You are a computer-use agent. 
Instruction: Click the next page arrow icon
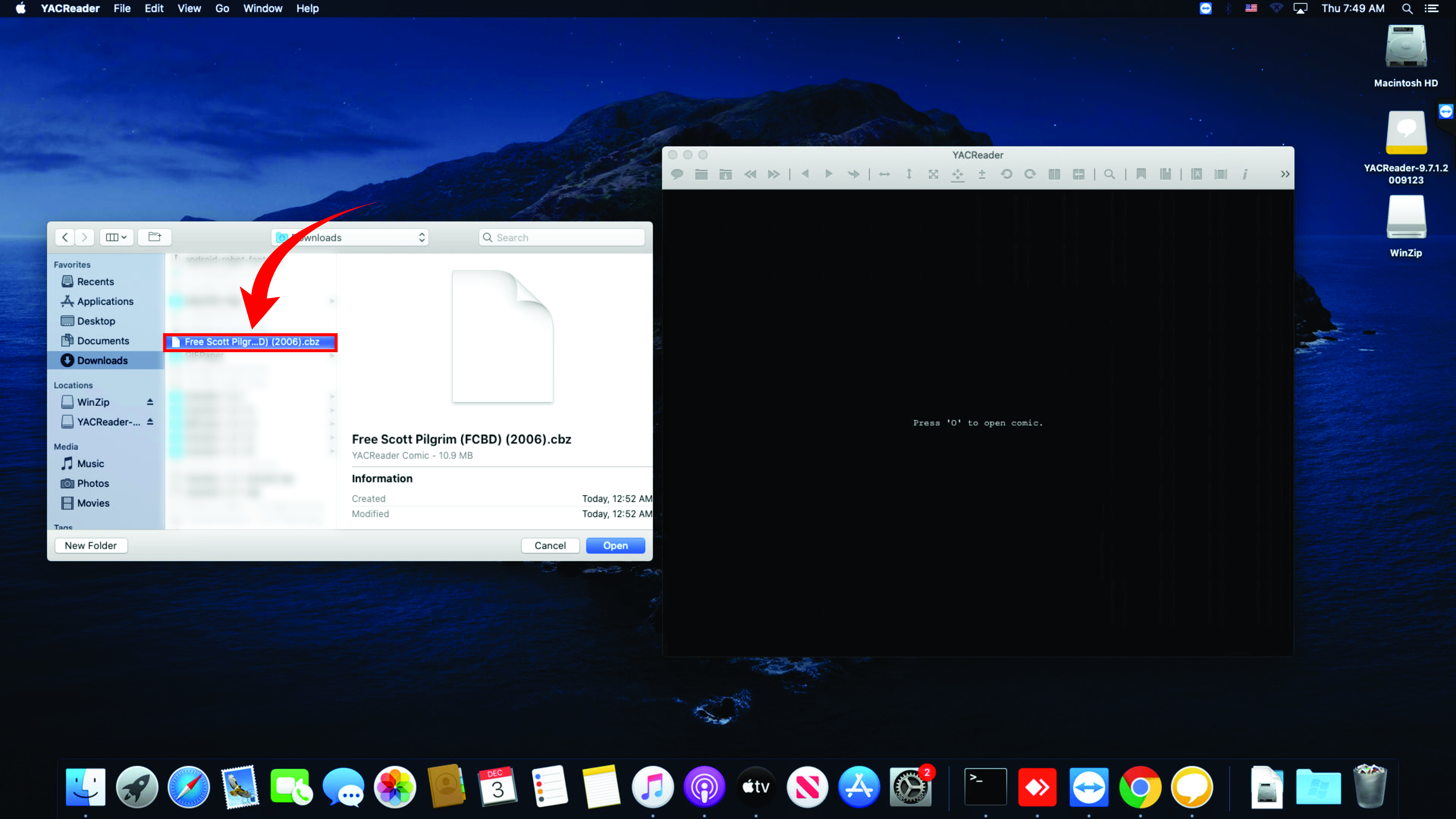click(829, 174)
